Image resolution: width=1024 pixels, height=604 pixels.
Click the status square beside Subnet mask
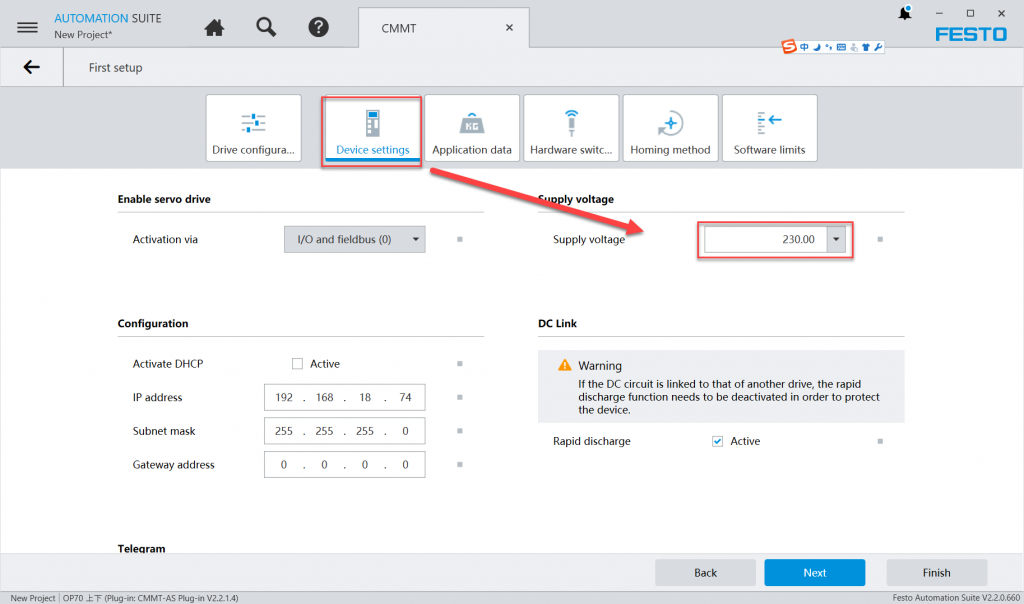[x=460, y=431]
